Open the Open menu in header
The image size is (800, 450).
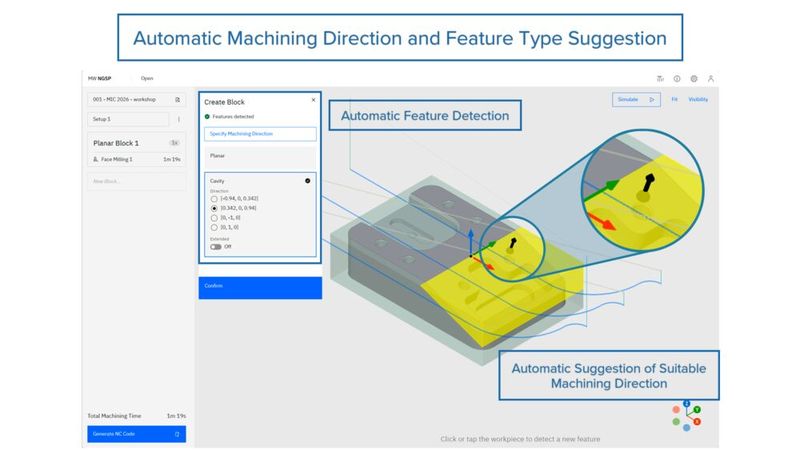tap(147, 79)
